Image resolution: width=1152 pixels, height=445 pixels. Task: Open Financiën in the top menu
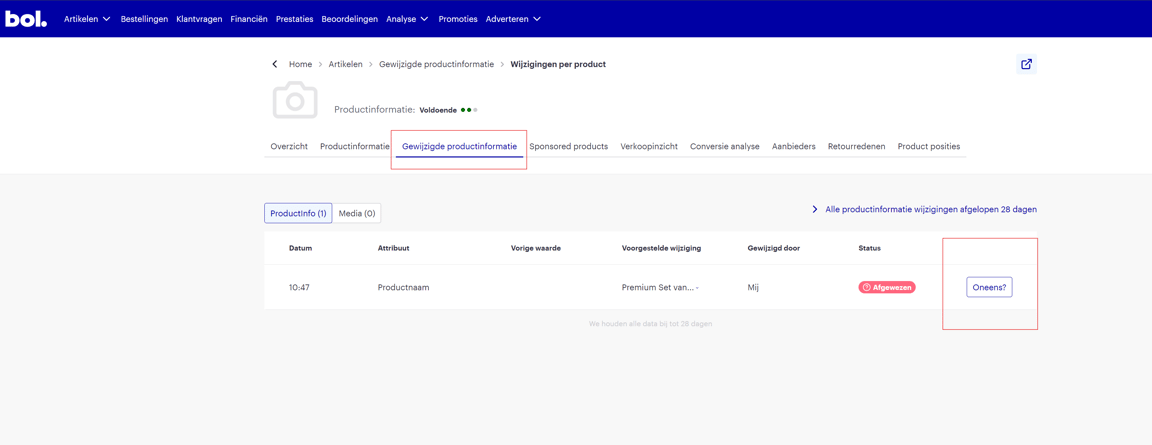(x=249, y=19)
